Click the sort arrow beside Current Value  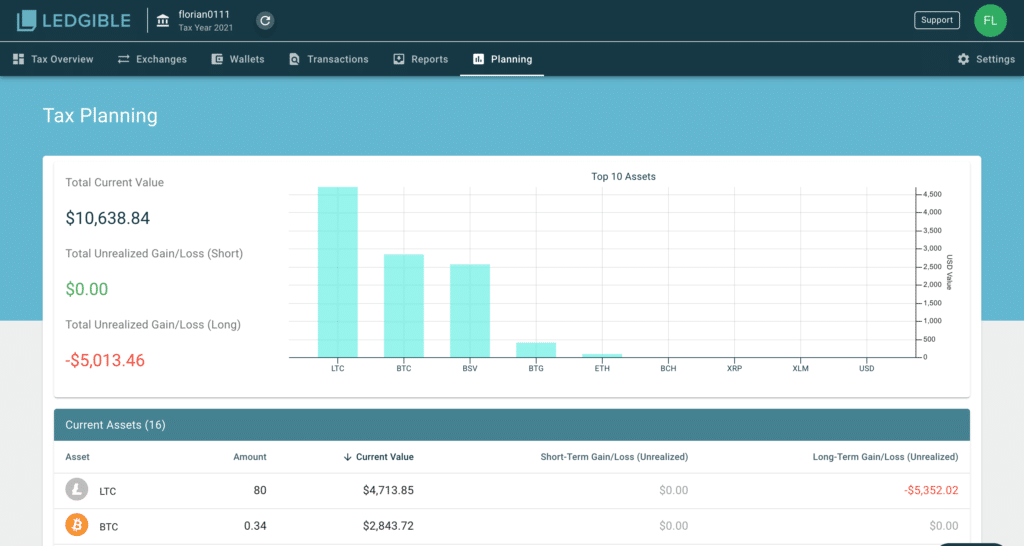click(347, 457)
